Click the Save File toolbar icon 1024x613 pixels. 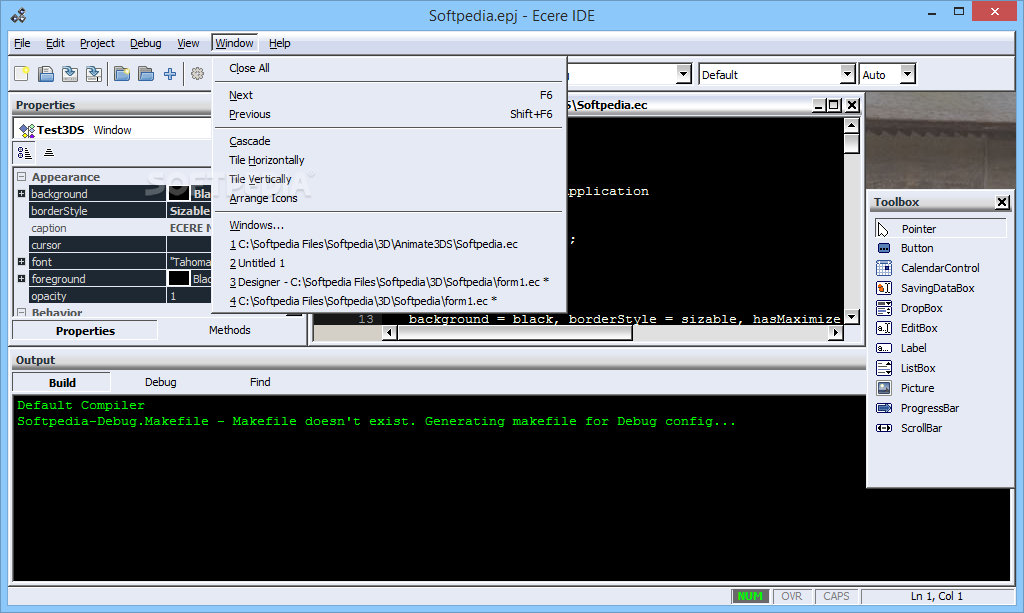[x=70, y=74]
